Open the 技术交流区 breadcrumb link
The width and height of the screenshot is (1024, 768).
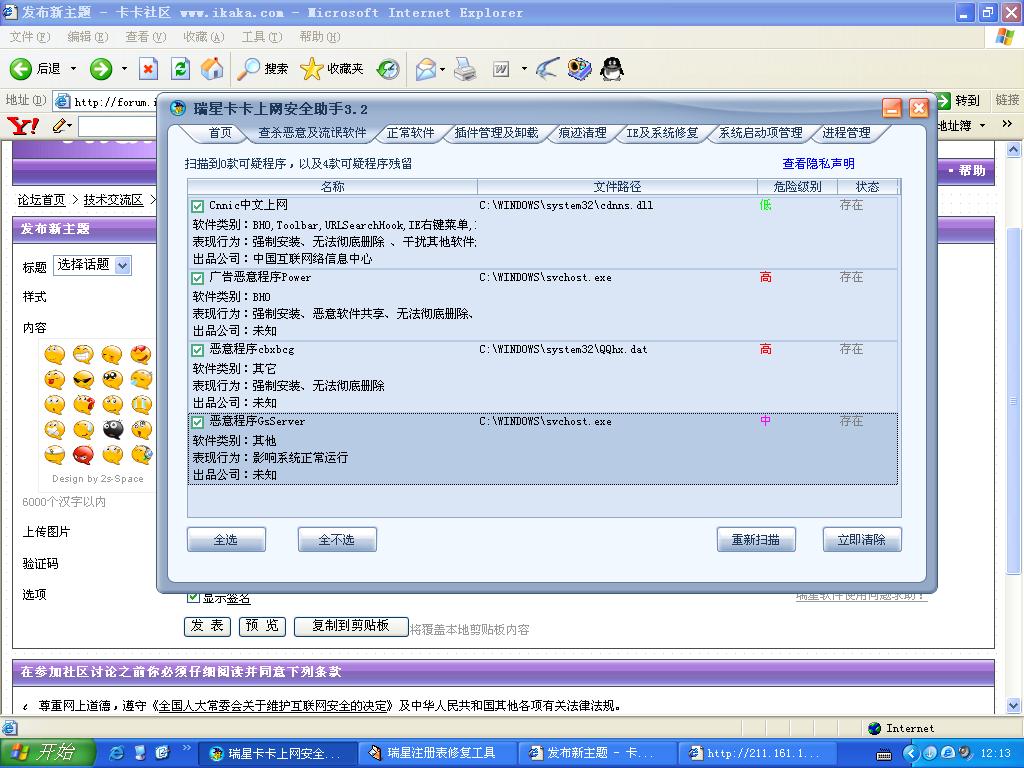pos(113,200)
